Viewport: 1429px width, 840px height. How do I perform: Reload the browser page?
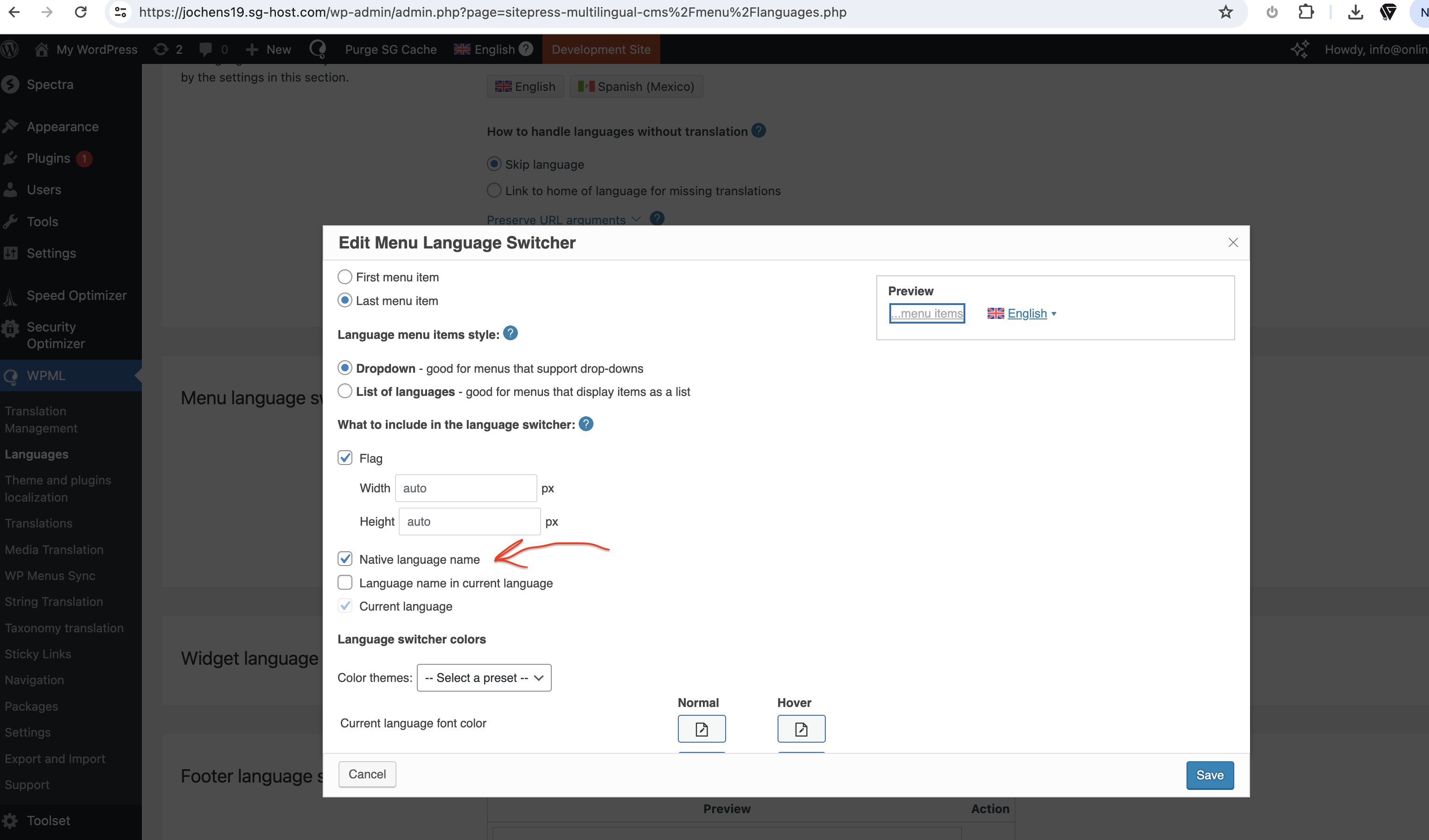(x=81, y=12)
